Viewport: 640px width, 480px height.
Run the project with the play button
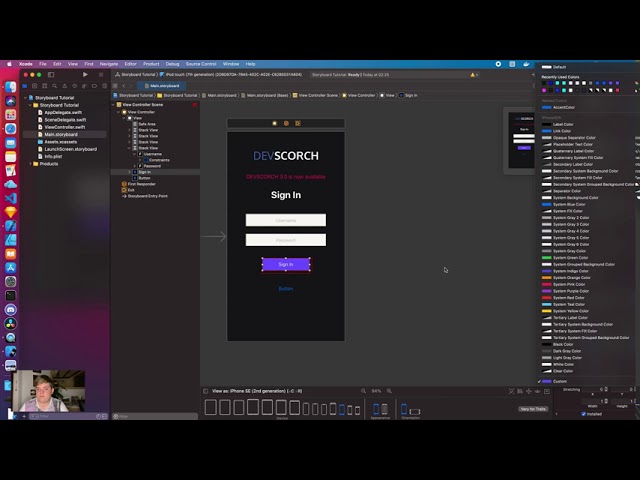[x=85, y=75]
